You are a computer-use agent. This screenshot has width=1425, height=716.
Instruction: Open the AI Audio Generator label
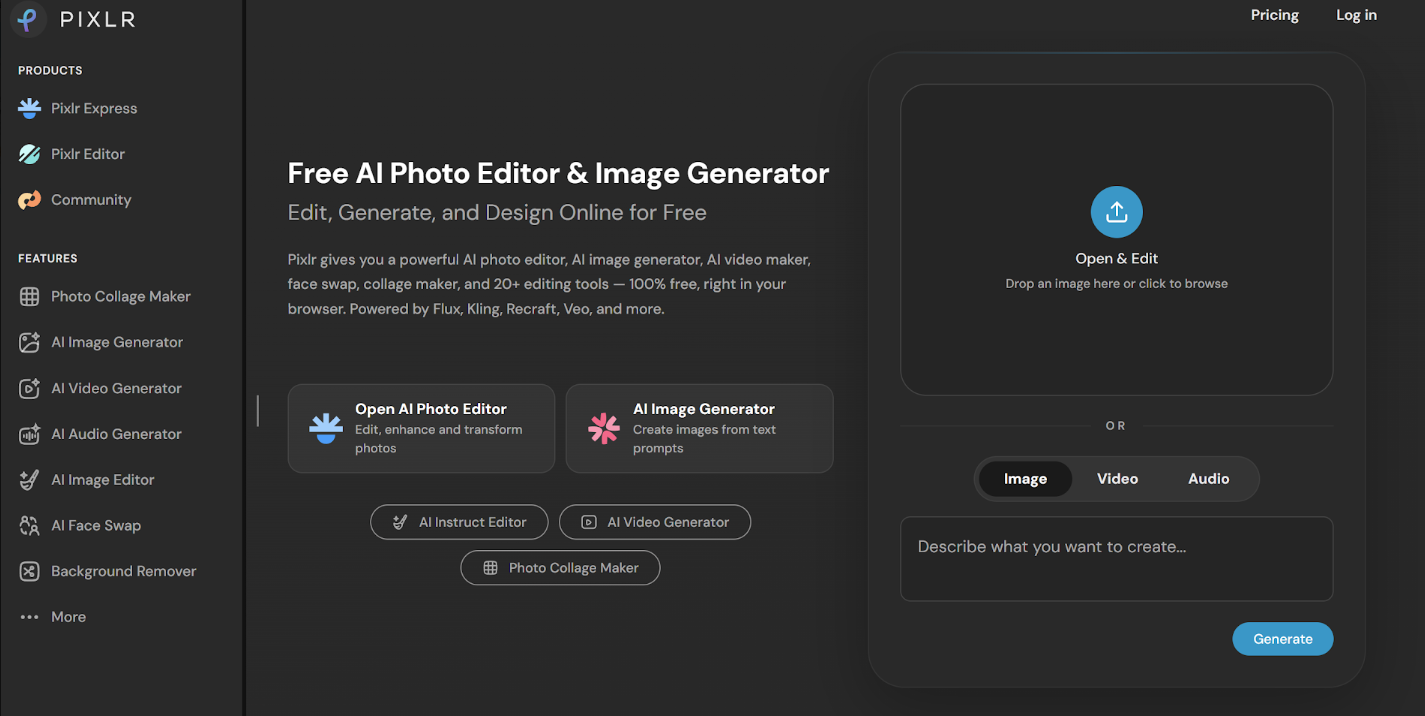[116, 434]
